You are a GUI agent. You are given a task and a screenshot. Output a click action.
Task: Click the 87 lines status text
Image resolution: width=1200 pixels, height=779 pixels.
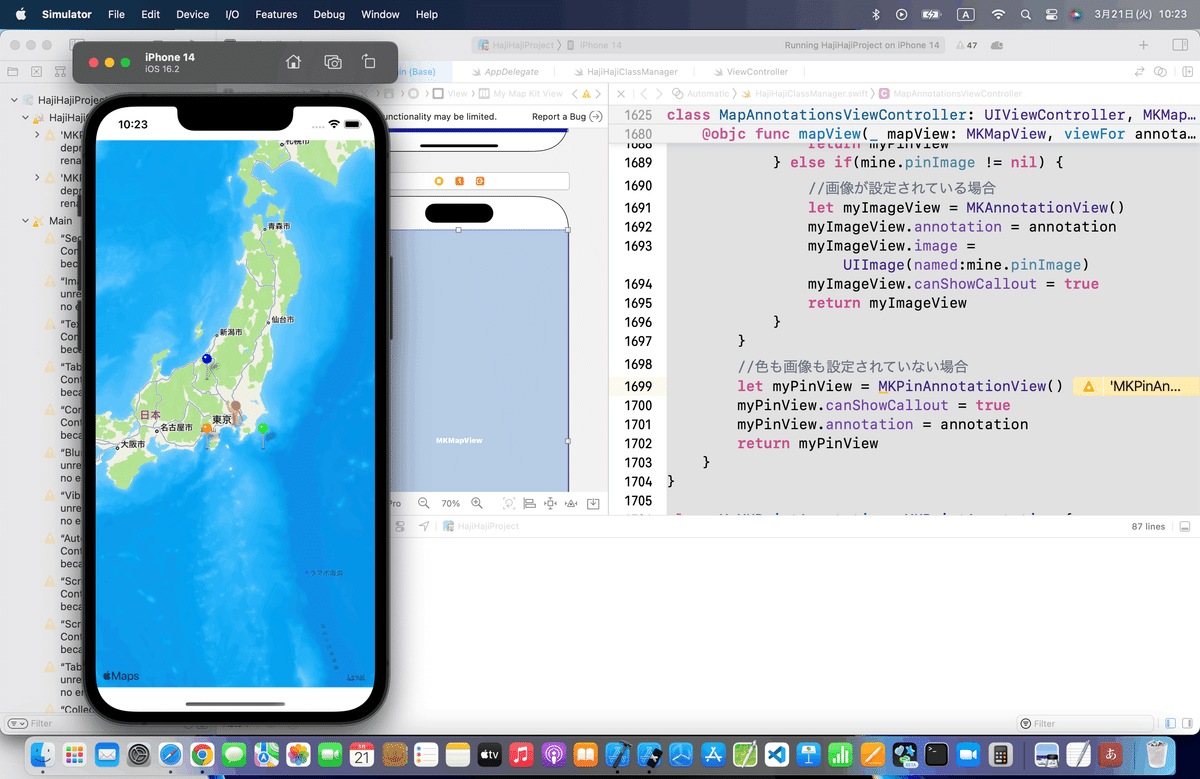tap(1148, 526)
